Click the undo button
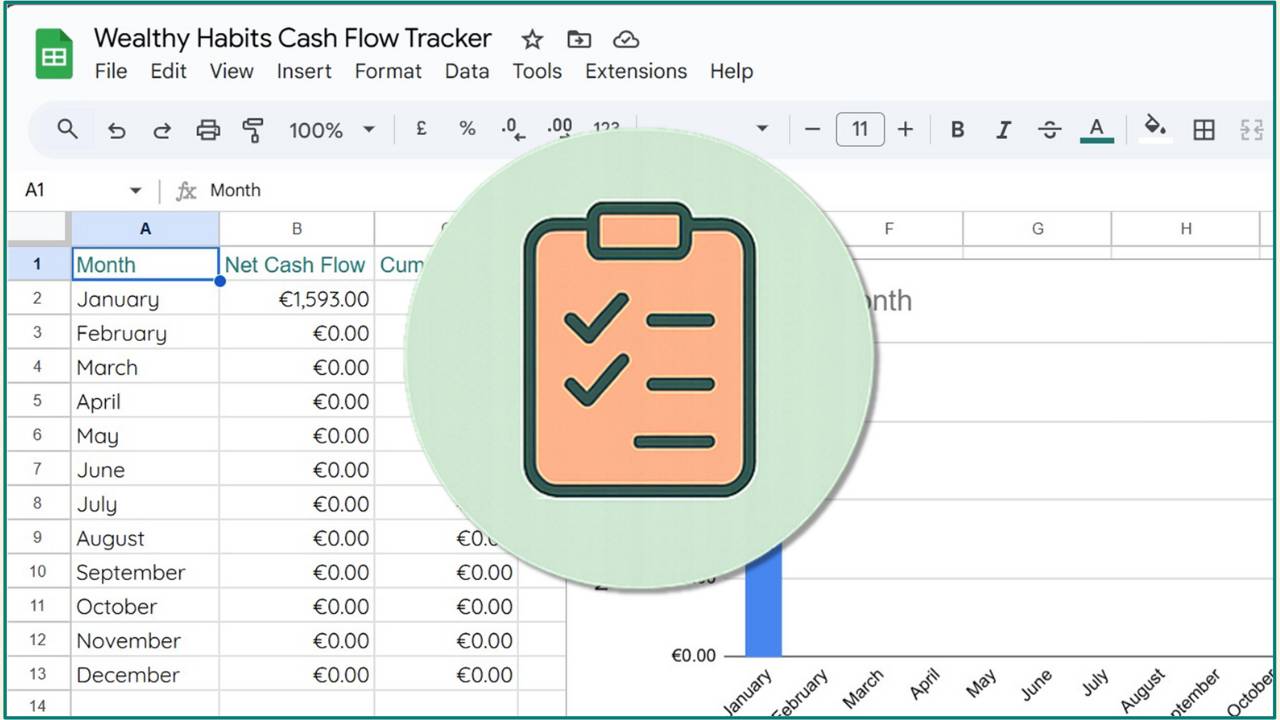Viewport: 1280px width, 720px height. (116, 130)
